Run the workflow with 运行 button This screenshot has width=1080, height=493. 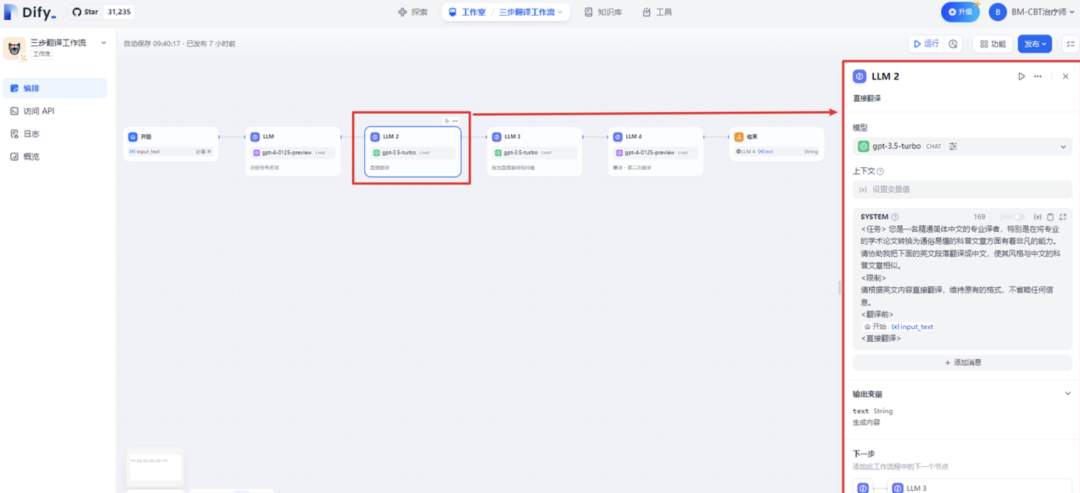pyautogui.click(x=926, y=43)
